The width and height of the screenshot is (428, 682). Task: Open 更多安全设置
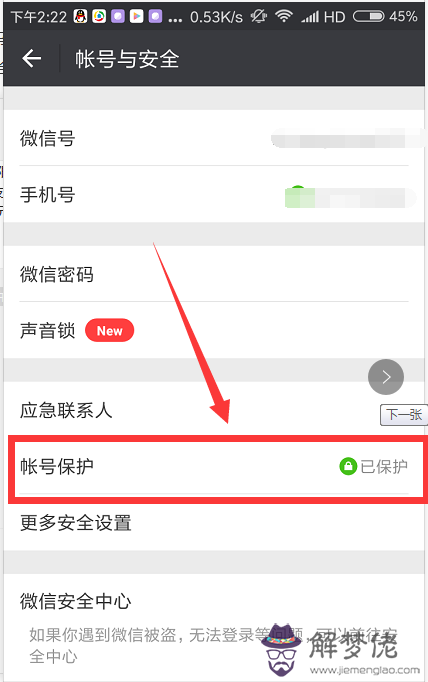214,522
